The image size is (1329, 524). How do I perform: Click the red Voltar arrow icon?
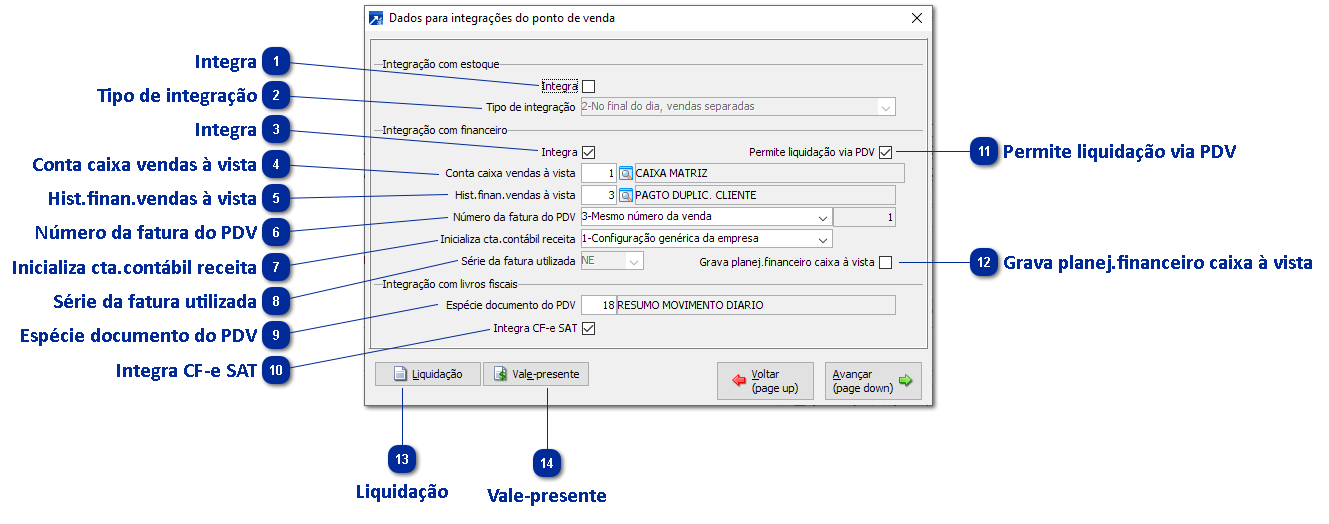click(x=739, y=381)
